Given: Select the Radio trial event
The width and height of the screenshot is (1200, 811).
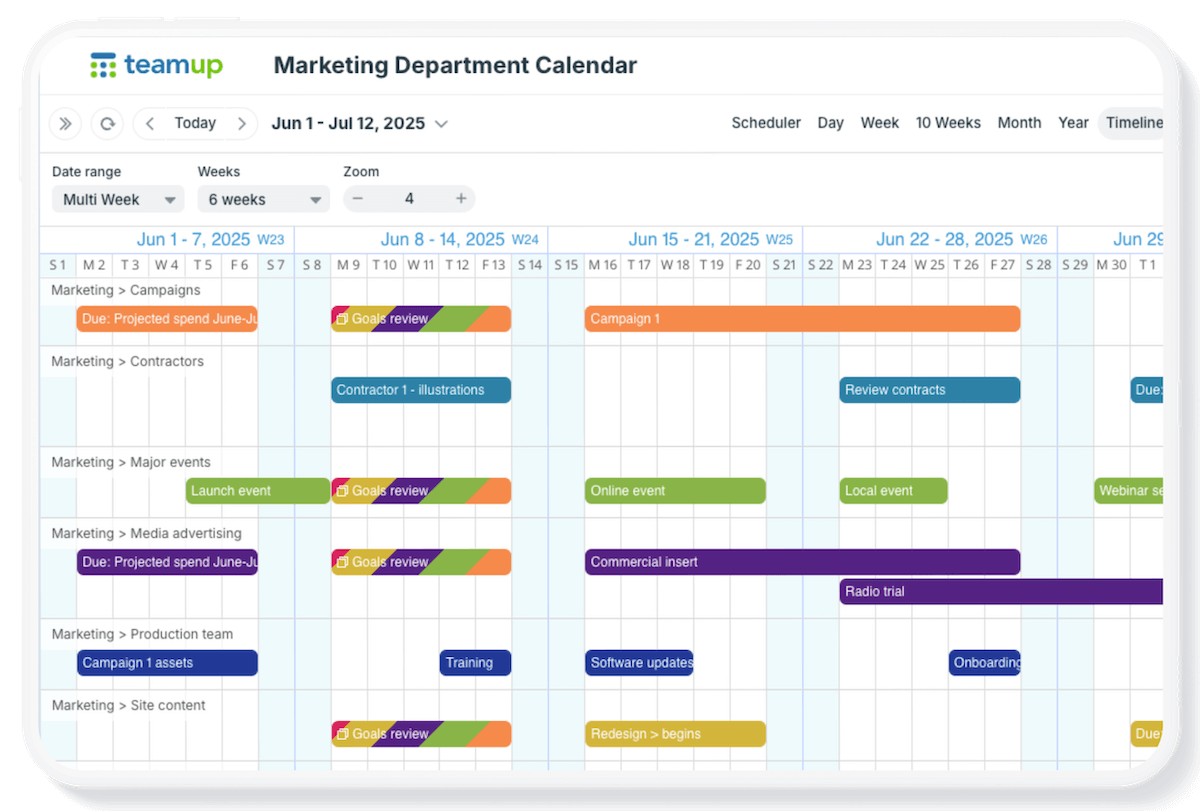Looking at the screenshot, I should [x=1000, y=591].
